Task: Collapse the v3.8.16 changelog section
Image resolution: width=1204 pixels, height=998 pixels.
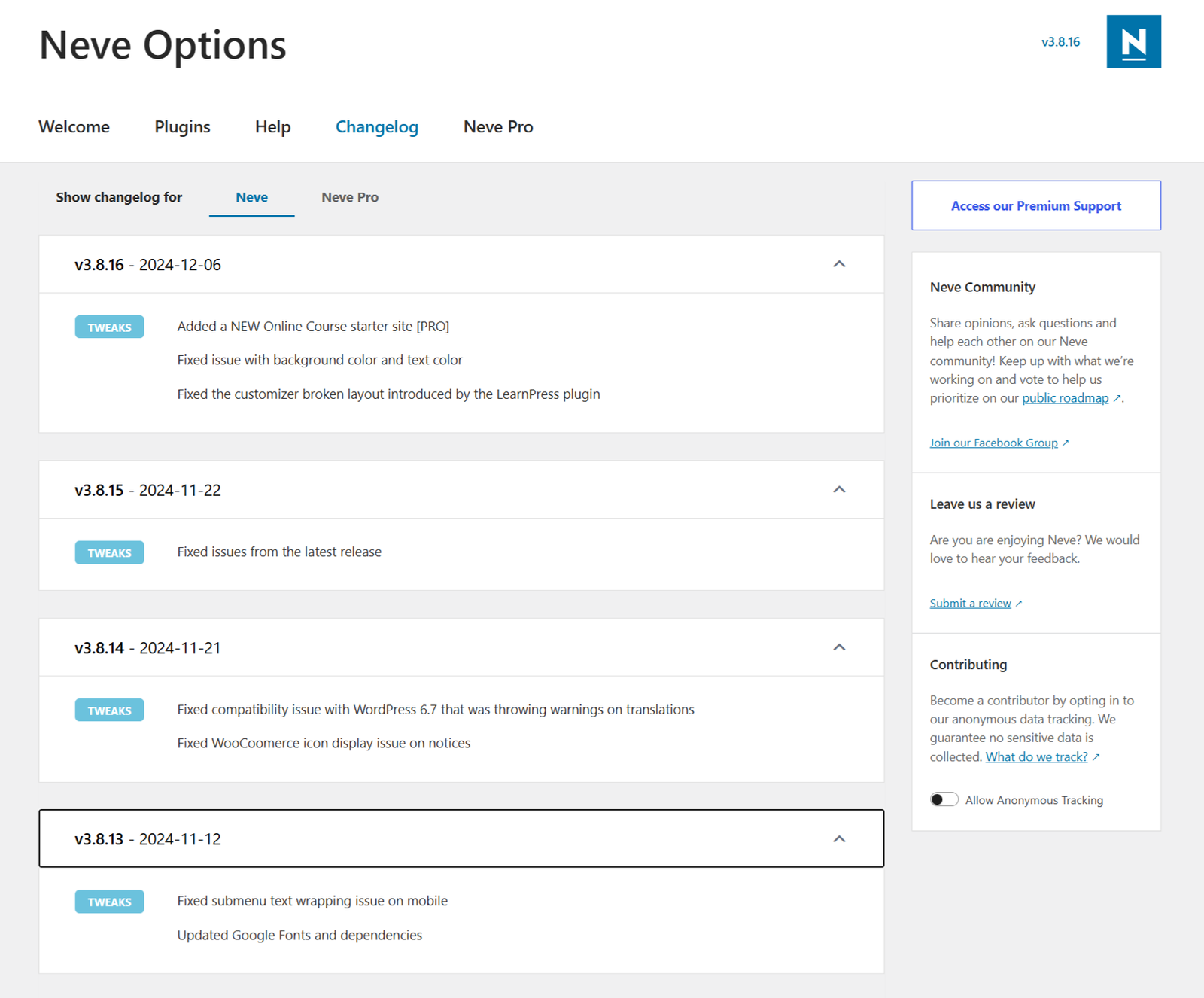Action: pyautogui.click(x=839, y=264)
